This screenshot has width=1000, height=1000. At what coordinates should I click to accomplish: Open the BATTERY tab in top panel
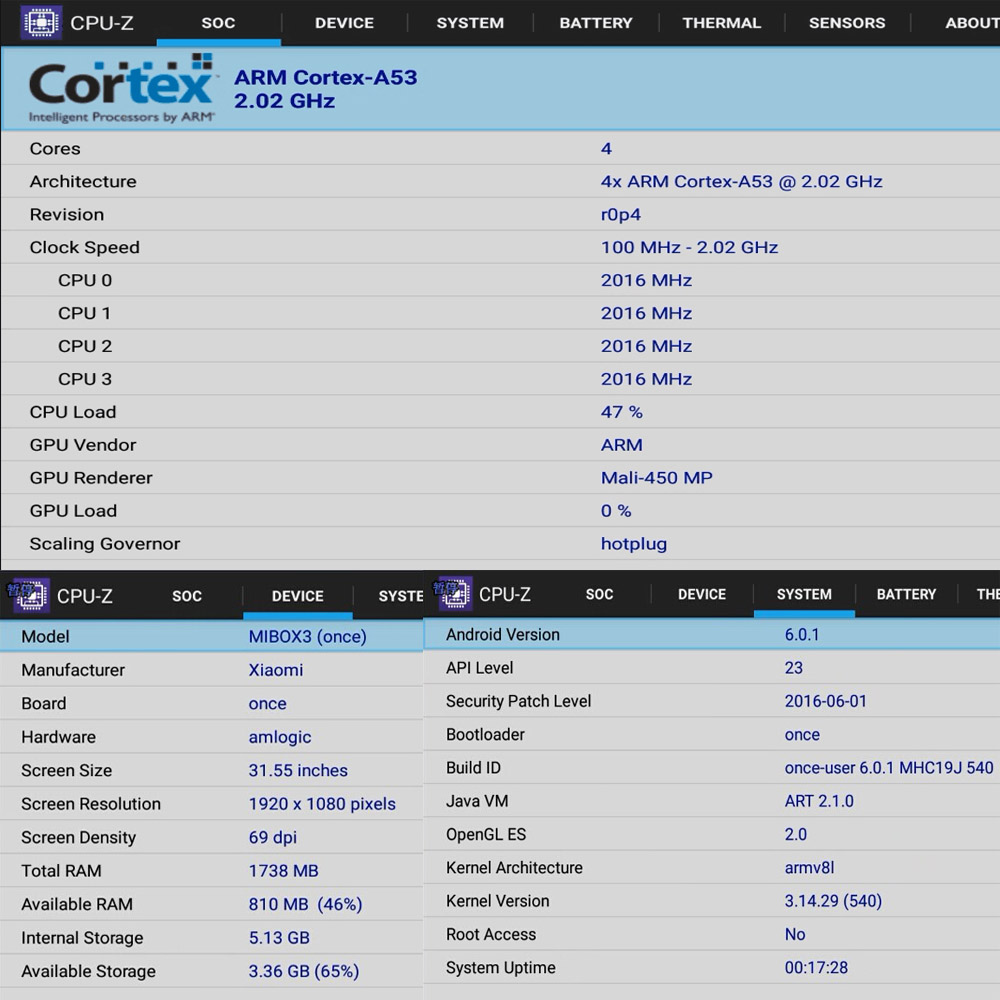[596, 23]
